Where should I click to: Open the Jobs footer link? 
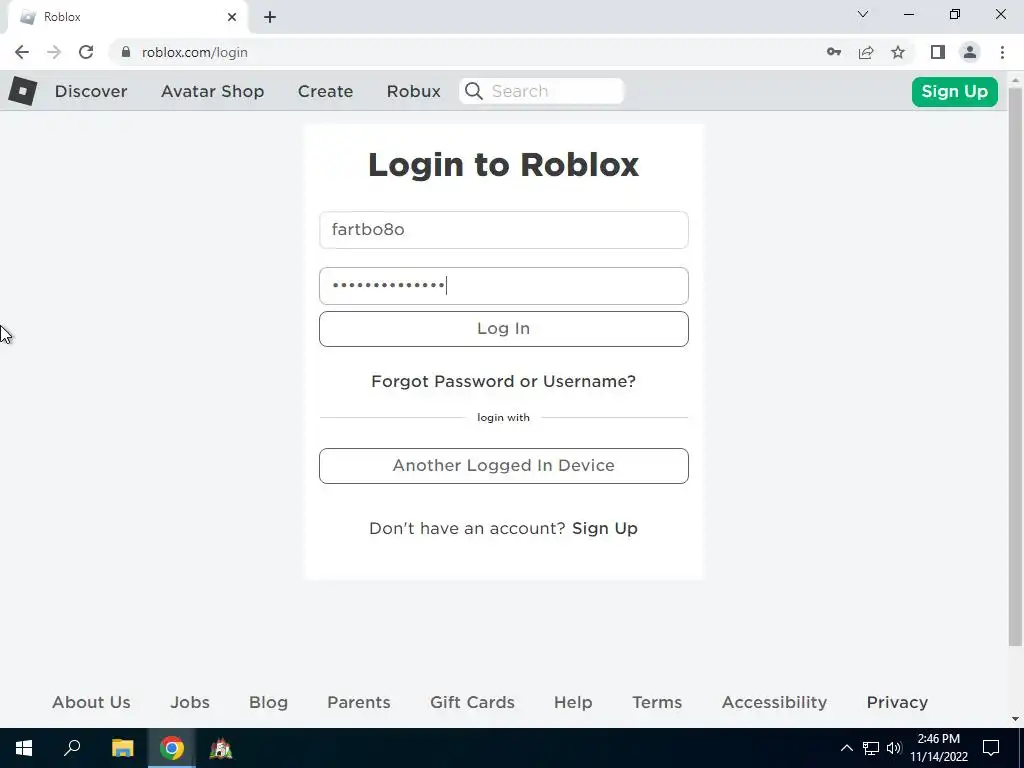coord(190,702)
